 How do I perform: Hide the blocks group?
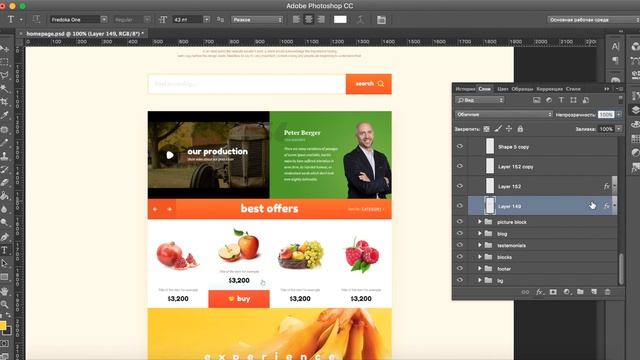460,257
